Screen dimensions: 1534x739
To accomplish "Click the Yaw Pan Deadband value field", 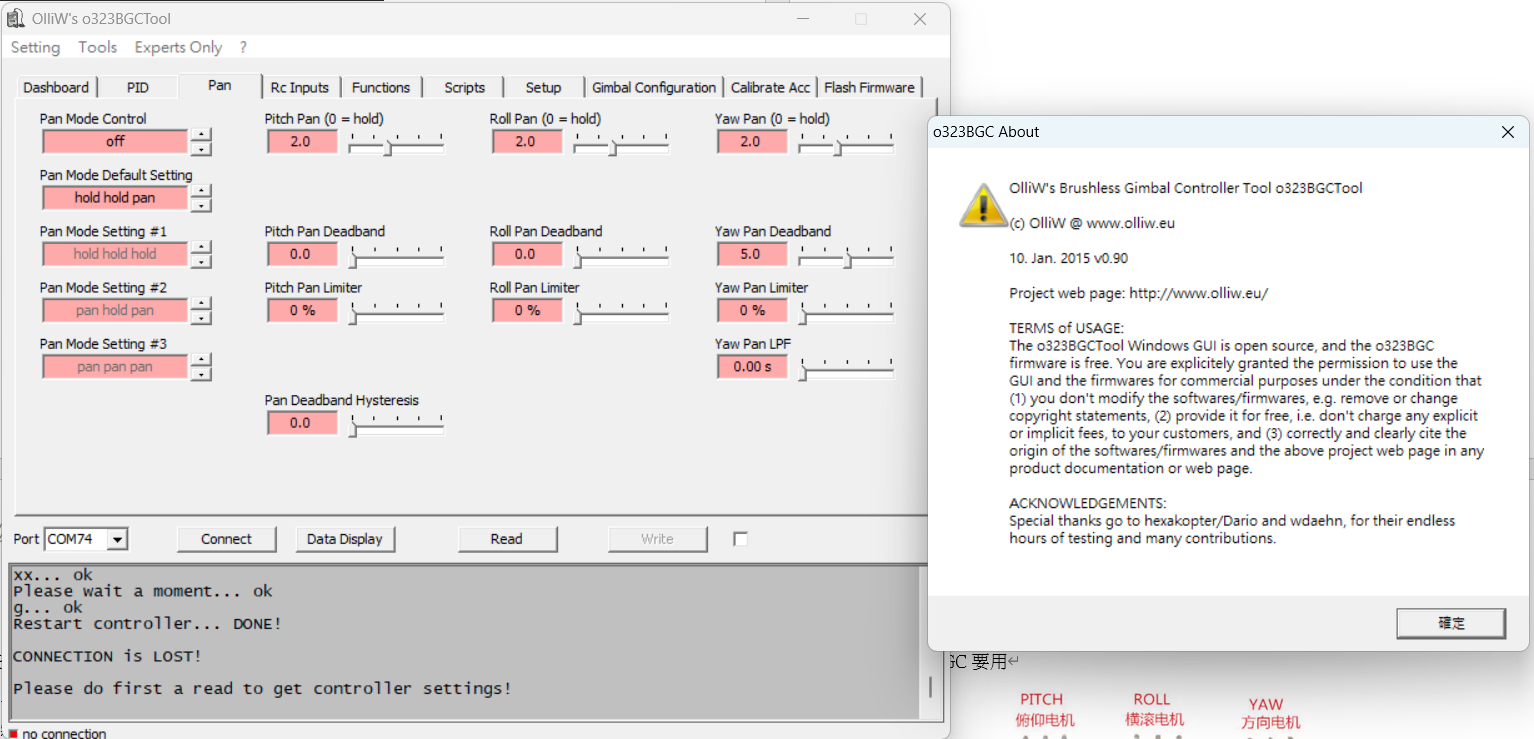I will (x=752, y=254).
